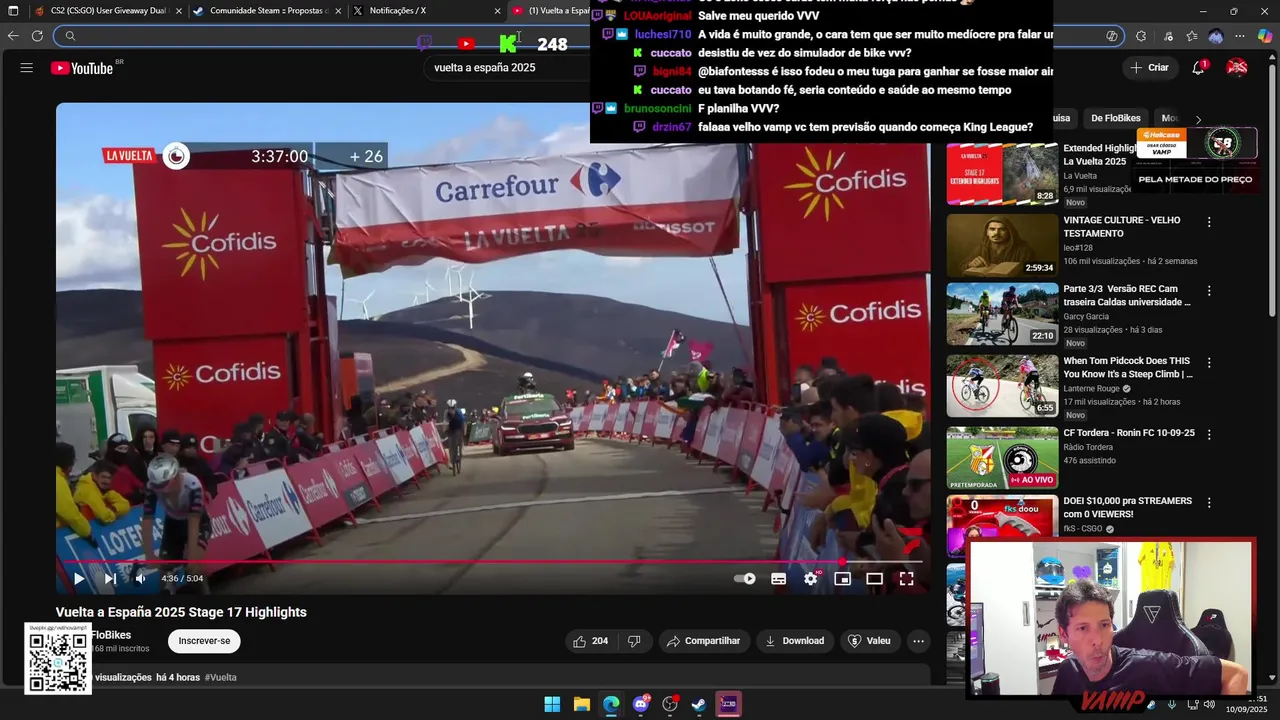1280x720 pixels.
Task: Open Discord from taskbar
Action: (x=641, y=704)
